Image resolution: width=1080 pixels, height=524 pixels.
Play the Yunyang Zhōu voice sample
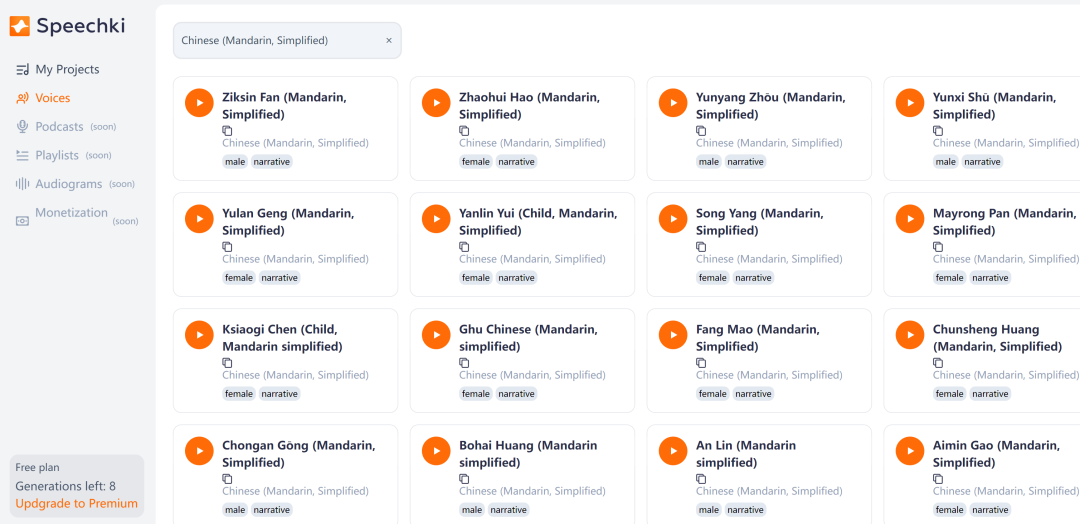coord(673,102)
